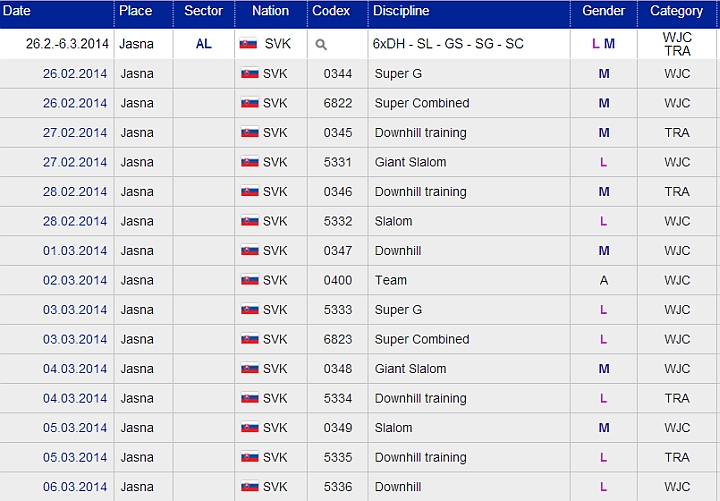Click 'Slalom' in codex 0349 row
Screen dimensions: 720x501
pos(394,428)
